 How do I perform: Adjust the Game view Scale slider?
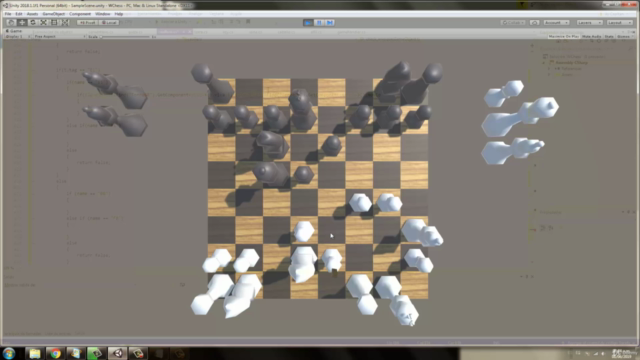[126, 37]
